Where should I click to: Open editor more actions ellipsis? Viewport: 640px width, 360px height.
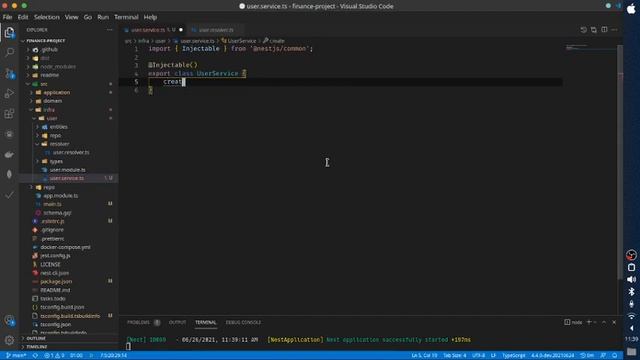point(614,30)
